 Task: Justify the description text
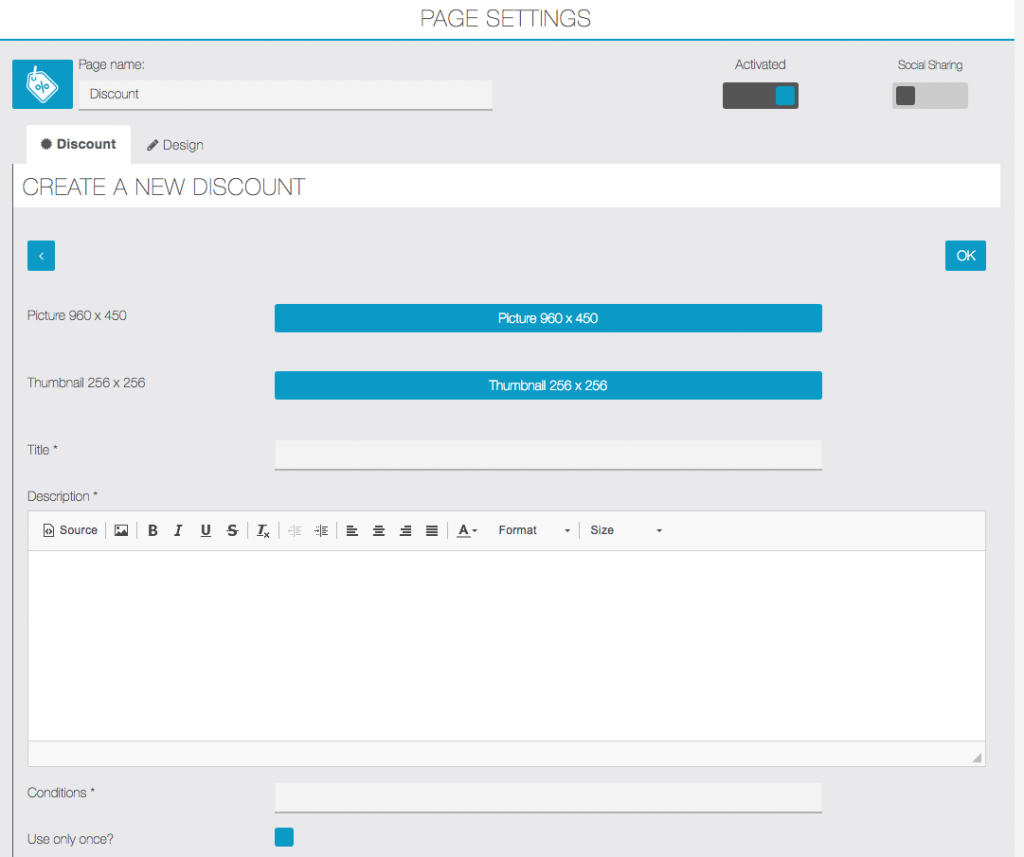[432, 530]
